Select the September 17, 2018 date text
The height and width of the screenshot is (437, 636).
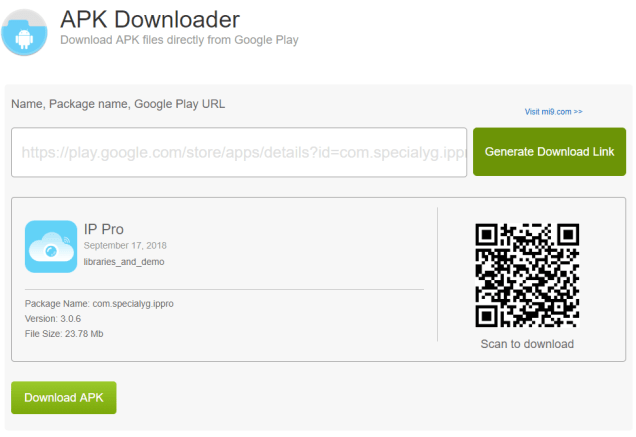(x=125, y=245)
